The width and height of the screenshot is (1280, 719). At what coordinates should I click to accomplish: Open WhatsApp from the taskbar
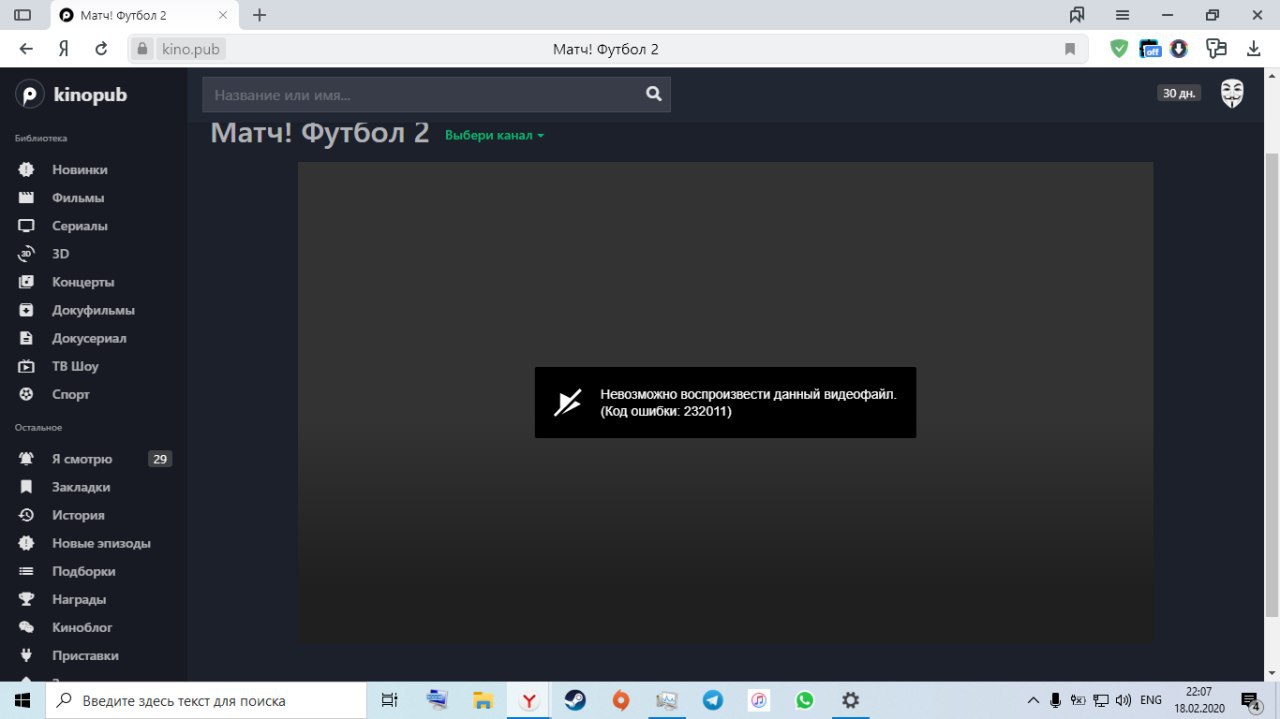pos(805,700)
